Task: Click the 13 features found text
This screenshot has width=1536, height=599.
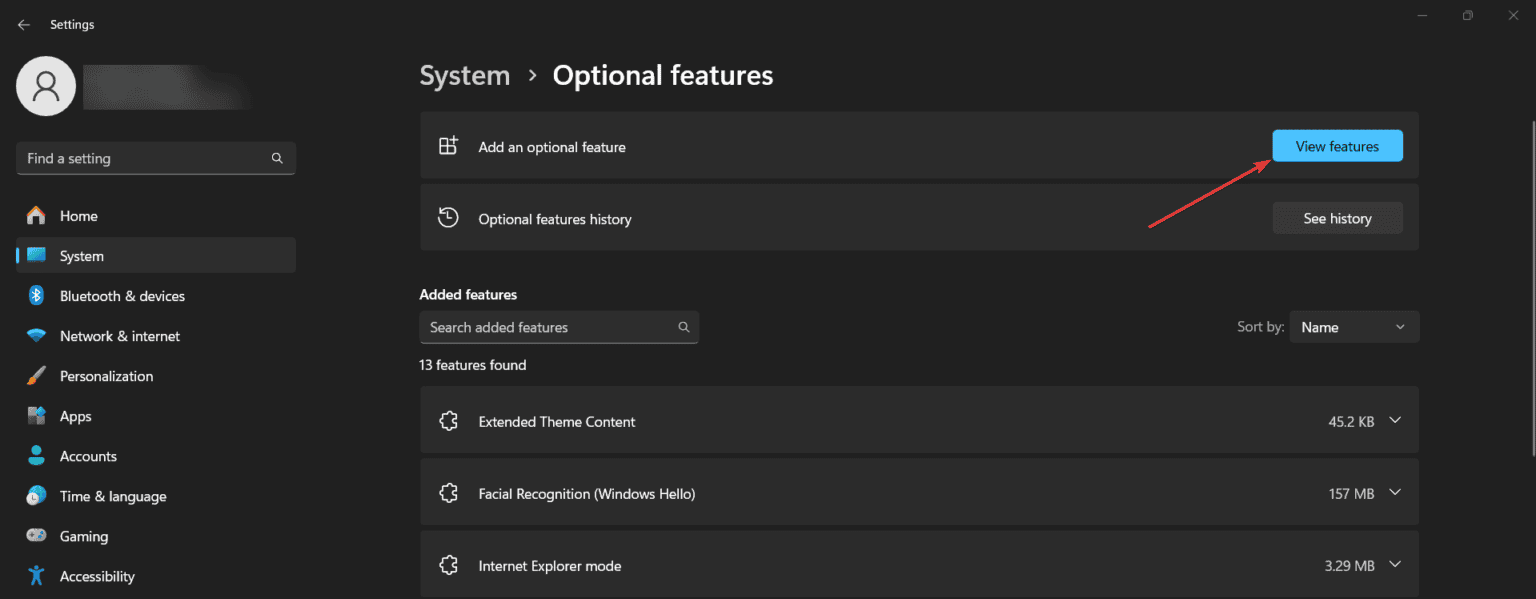Action: pyautogui.click(x=473, y=365)
